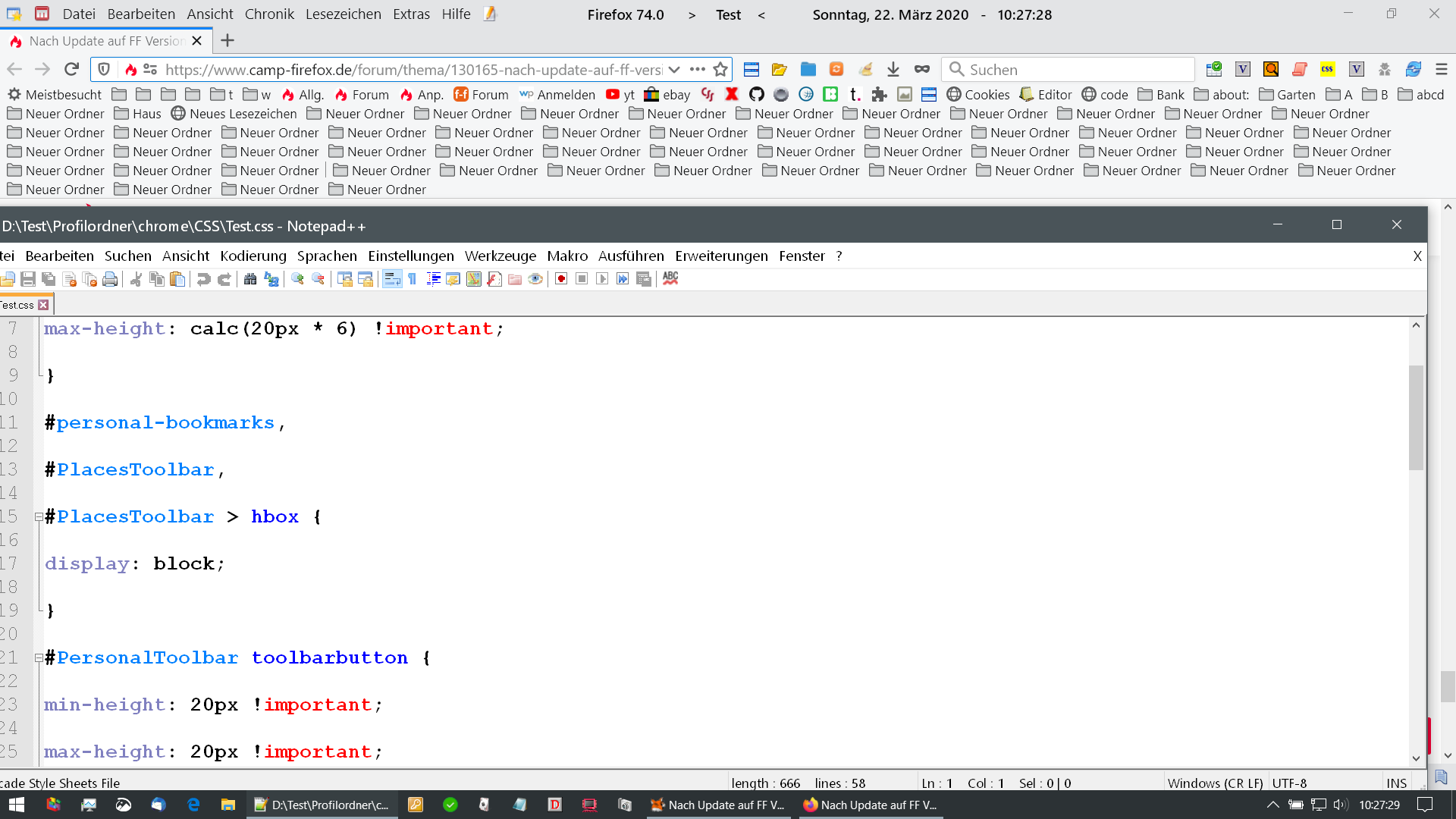Screen dimensions: 1456x819
Task: Collapse the #PlacesToolbar > hbox code block
Action: (x=39, y=517)
